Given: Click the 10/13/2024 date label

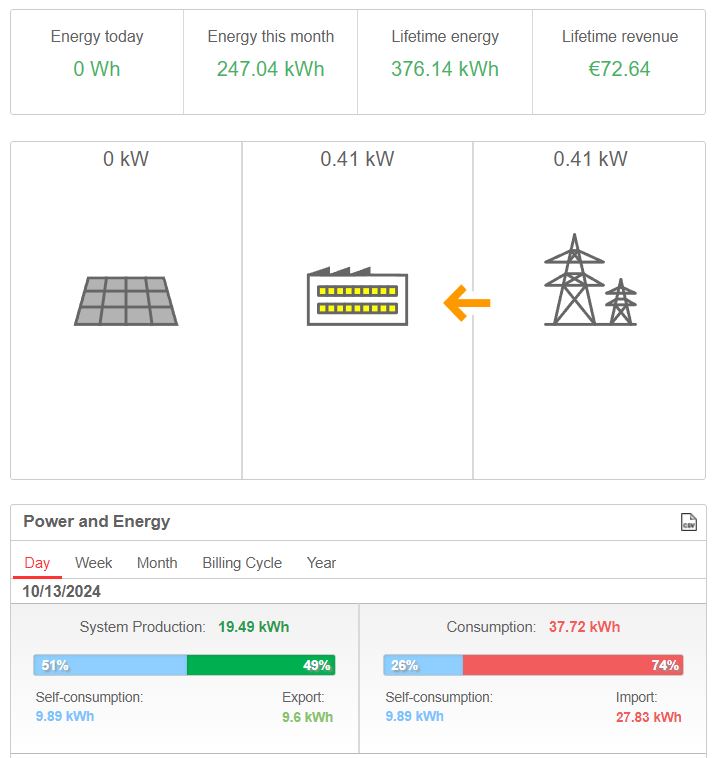Looking at the screenshot, I should click(61, 591).
